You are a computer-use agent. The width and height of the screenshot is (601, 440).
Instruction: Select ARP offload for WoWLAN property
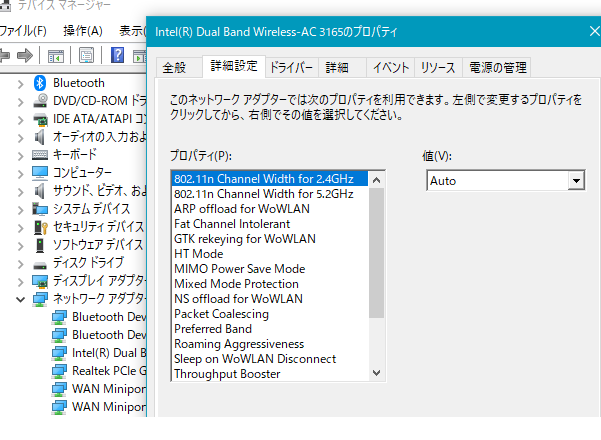pyautogui.click(x=270, y=209)
